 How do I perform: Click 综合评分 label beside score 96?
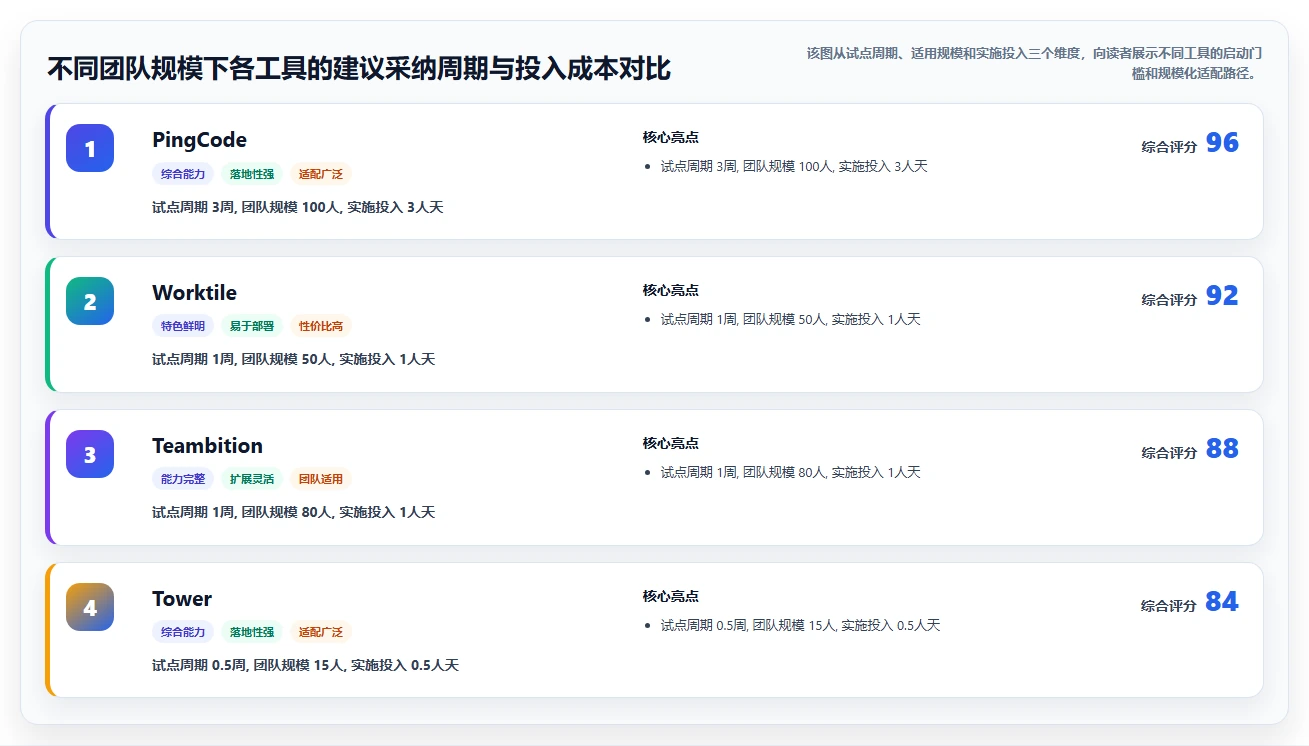point(1169,147)
